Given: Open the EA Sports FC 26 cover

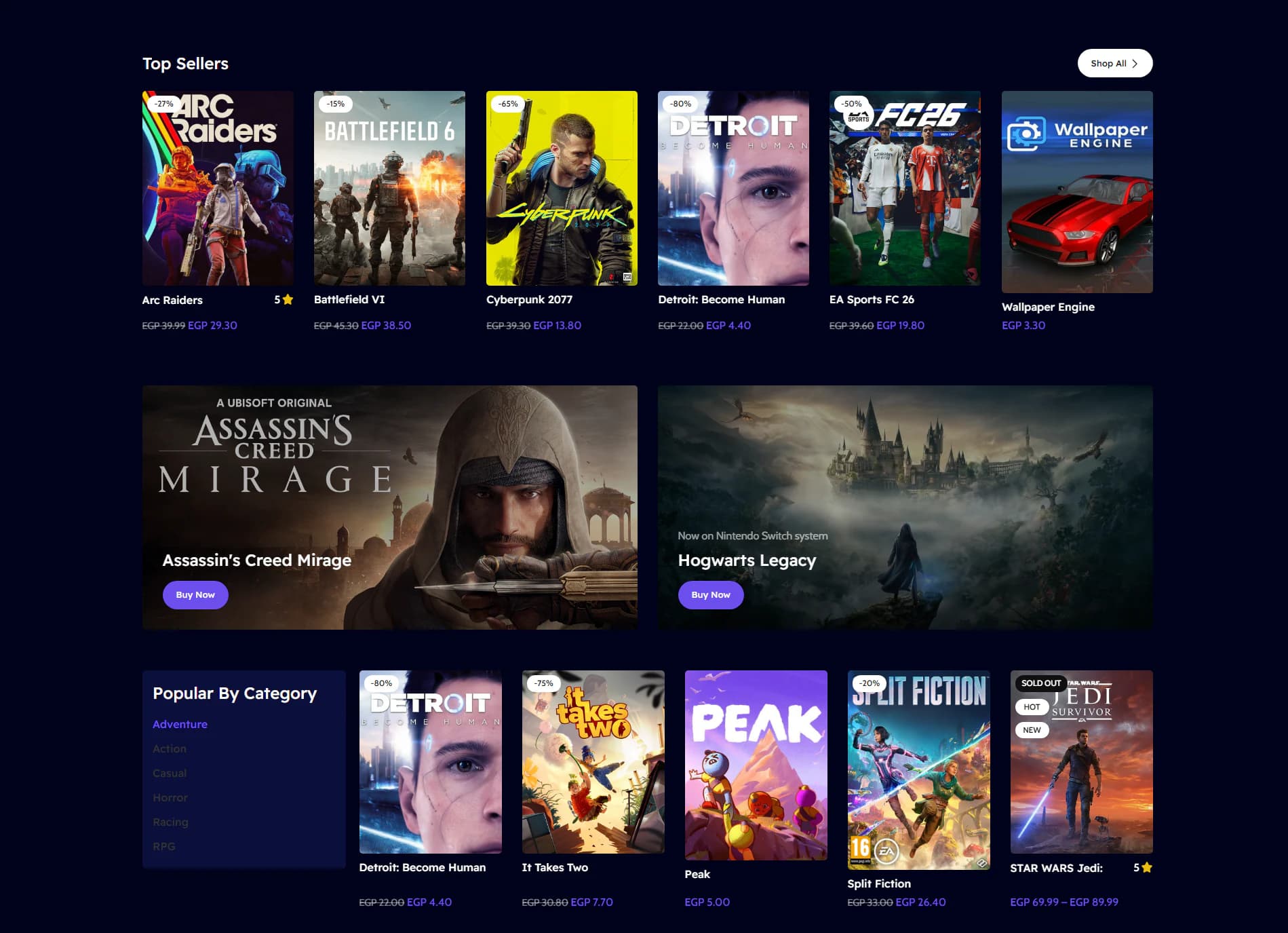Looking at the screenshot, I should click(905, 188).
